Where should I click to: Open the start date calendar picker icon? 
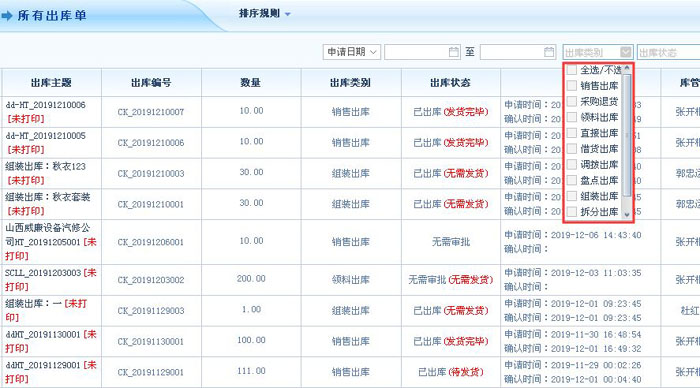coord(454,52)
